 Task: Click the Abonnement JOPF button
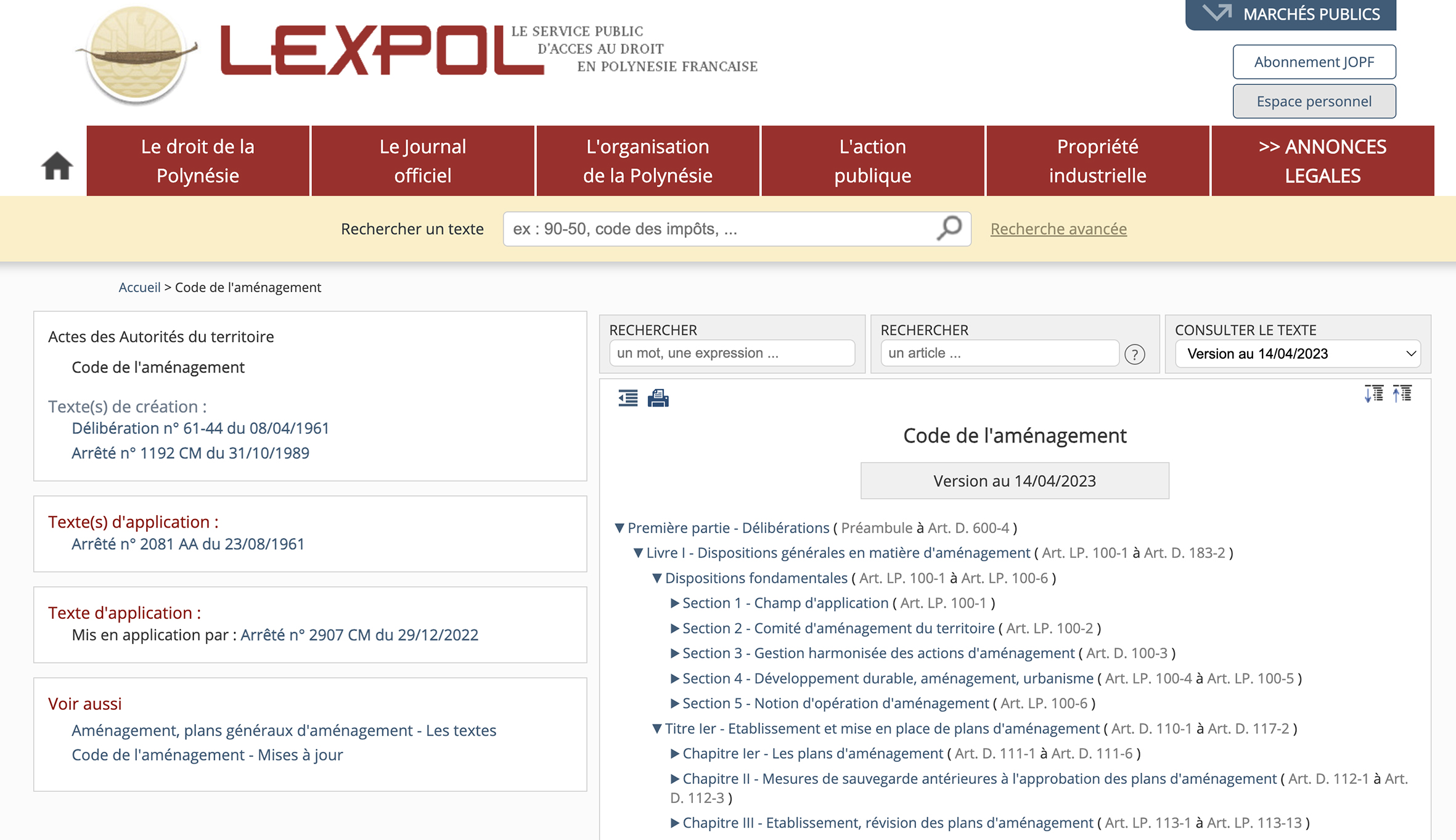(x=1314, y=62)
